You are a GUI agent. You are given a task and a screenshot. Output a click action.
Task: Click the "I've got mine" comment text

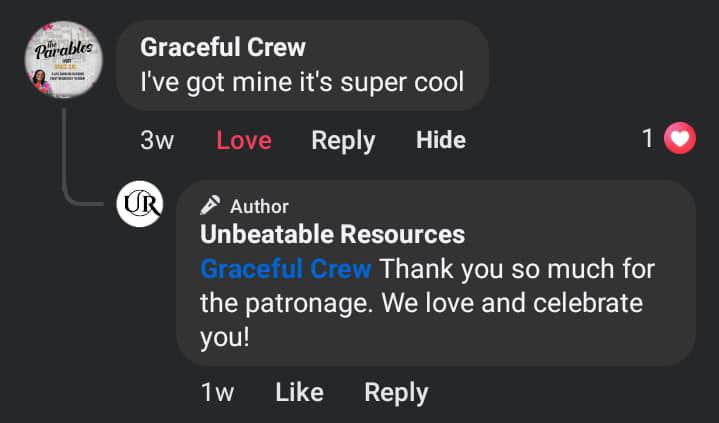coord(302,82)
